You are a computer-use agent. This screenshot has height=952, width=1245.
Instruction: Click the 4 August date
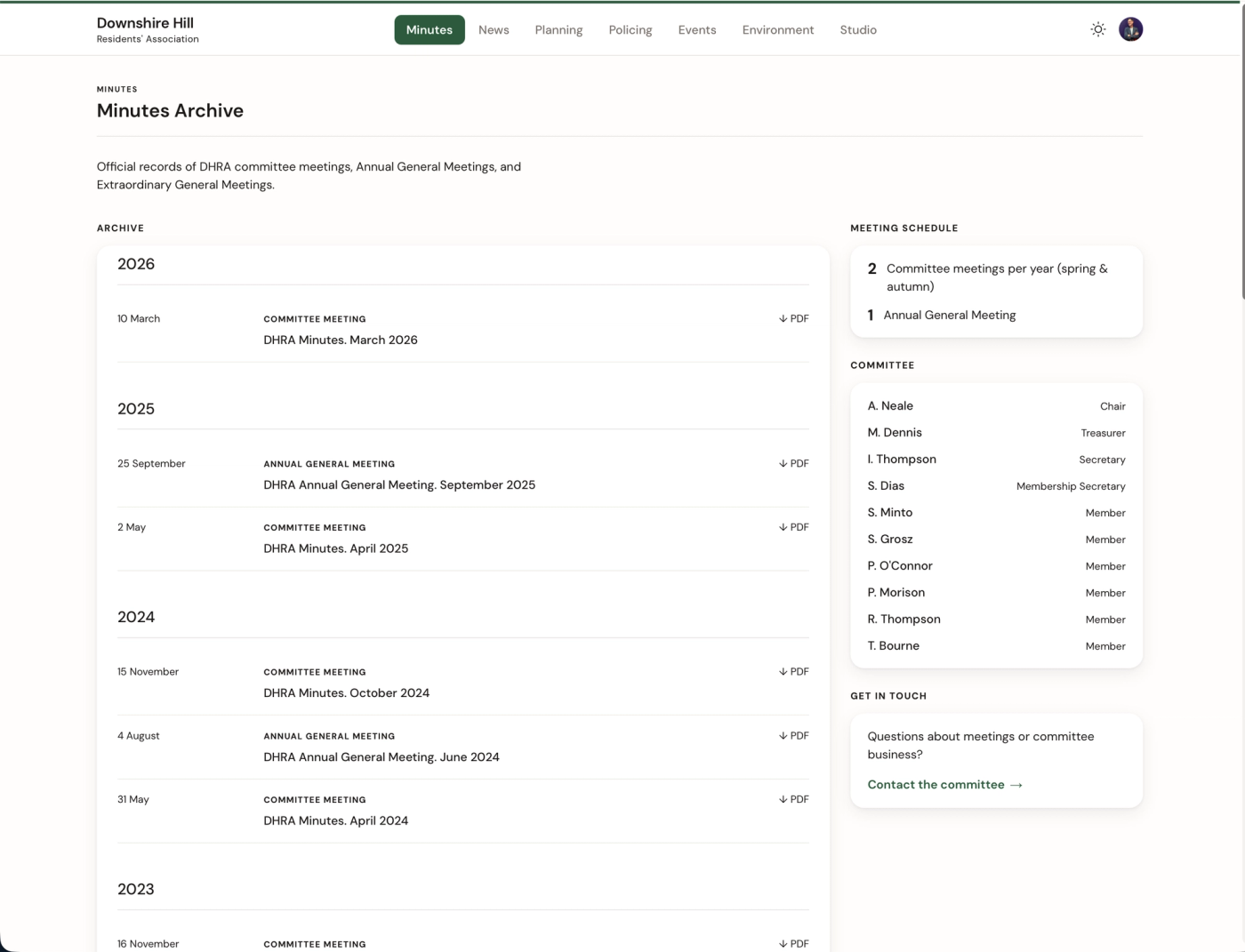coord(139,735)
